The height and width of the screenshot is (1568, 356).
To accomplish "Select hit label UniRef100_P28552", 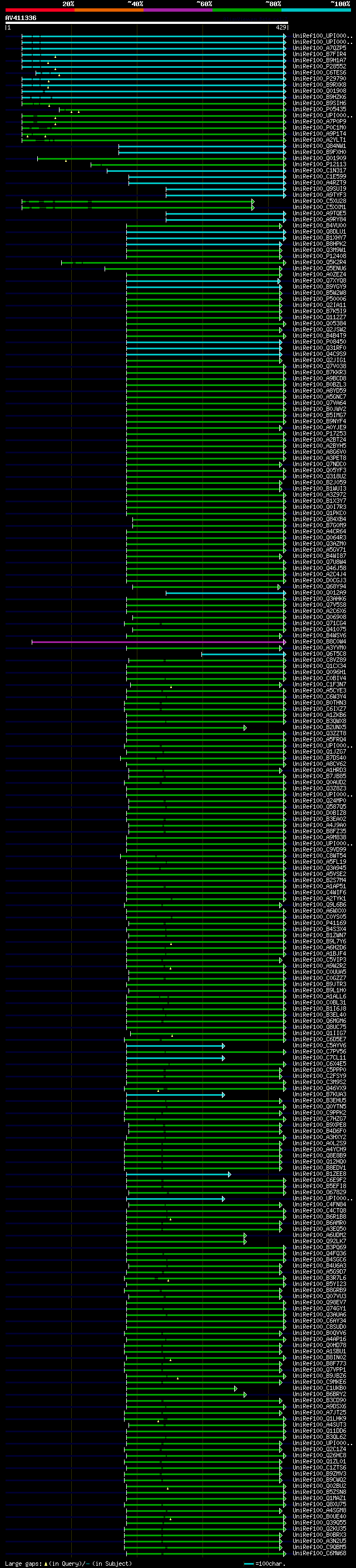I will [x=319, y=66].
